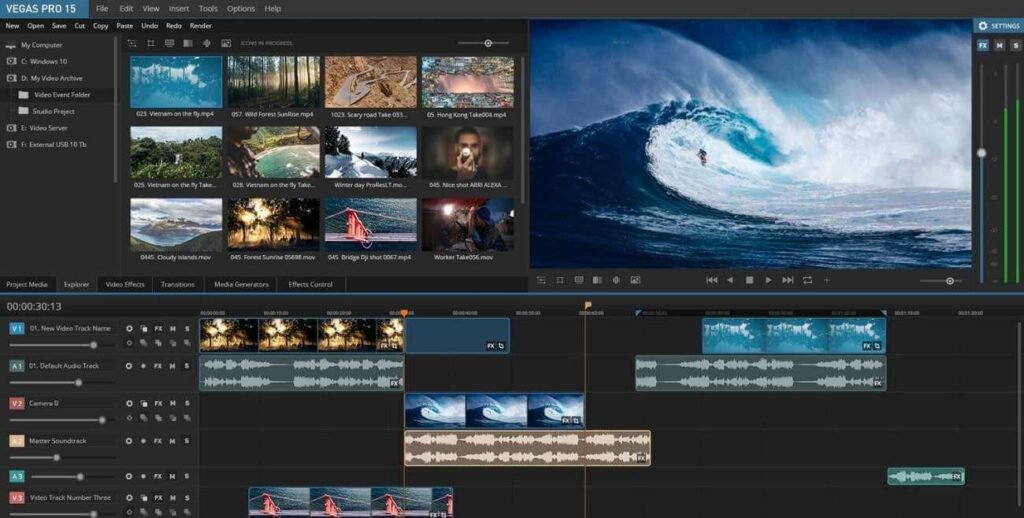Open the Tools menu
Image resolution: width=1024 pixels, height=518 pixels.
[x=208, y=8]
